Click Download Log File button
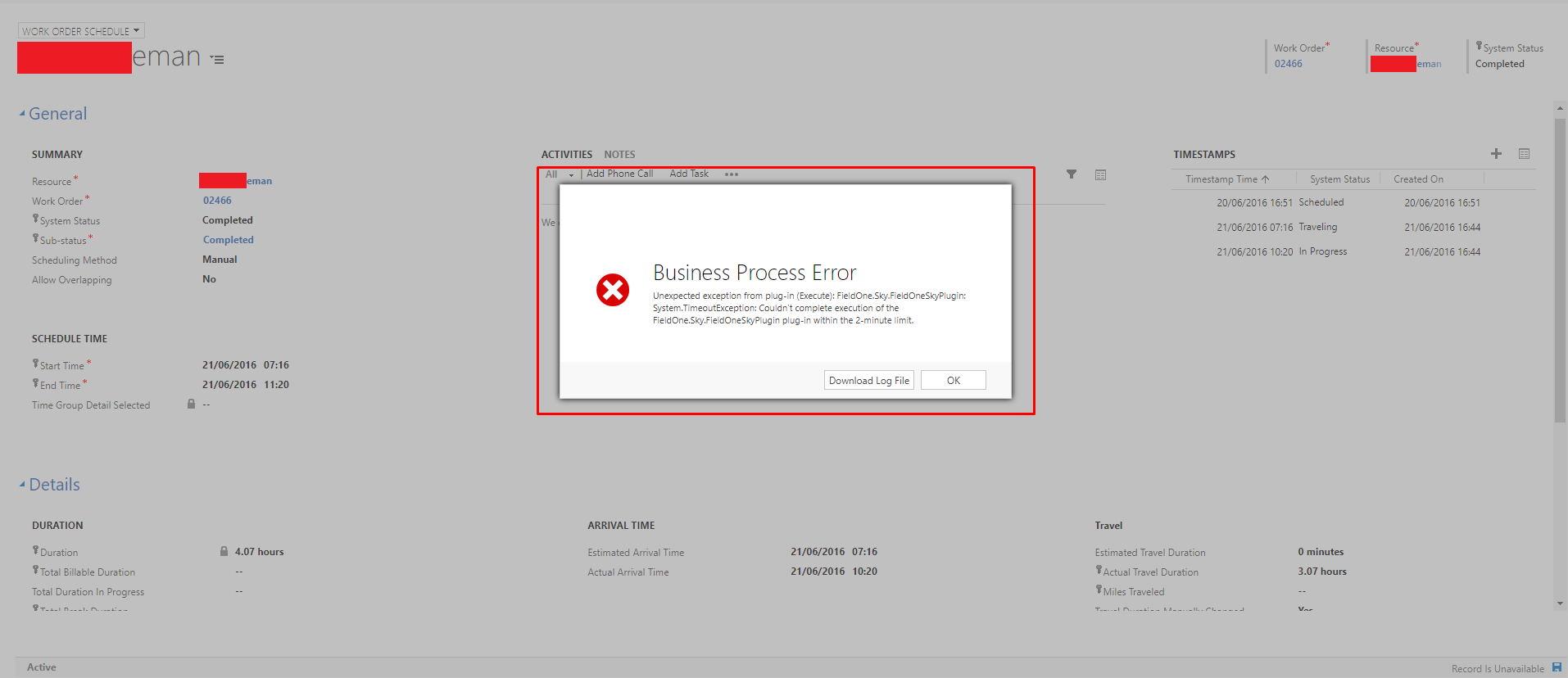1568x678 pixels. (x=868, y=380)
